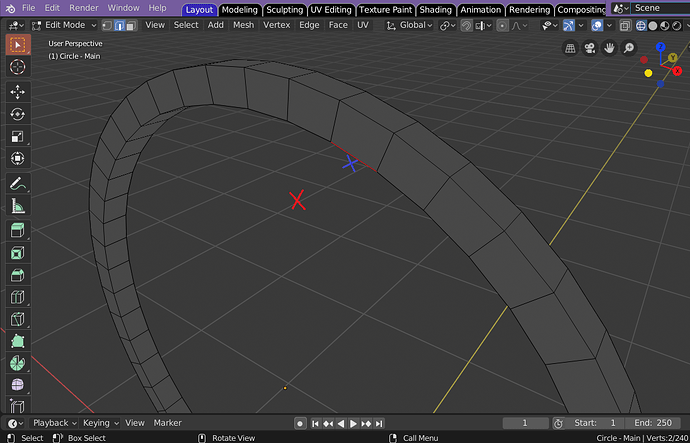Select the Select Box tool
This screenshot has width=690, height=443.
tap(18, 45)
